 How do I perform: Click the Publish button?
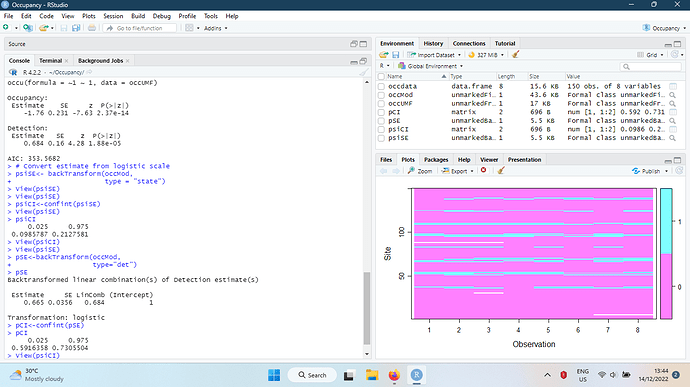(x=646, y=171)
